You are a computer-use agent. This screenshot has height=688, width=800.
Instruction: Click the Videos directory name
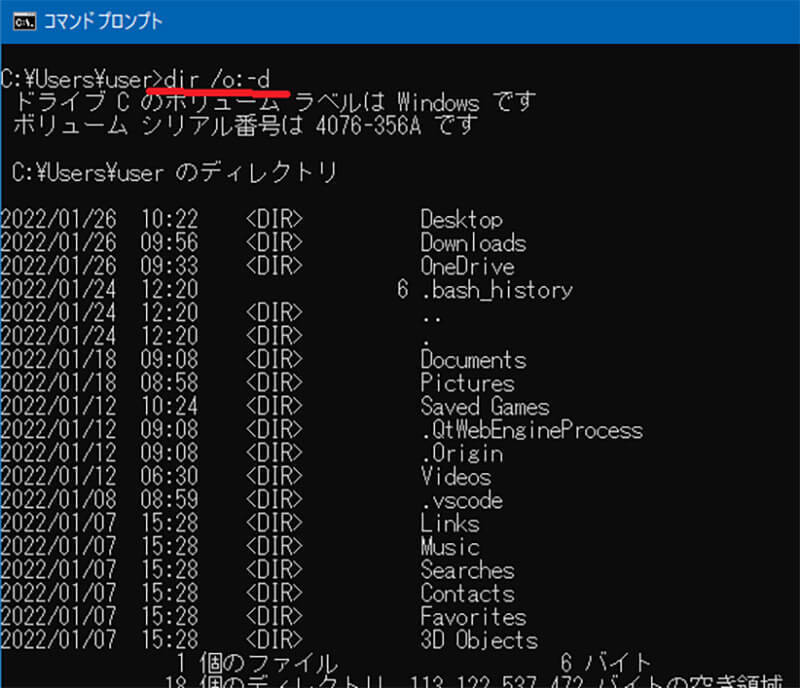pos(455,477)
